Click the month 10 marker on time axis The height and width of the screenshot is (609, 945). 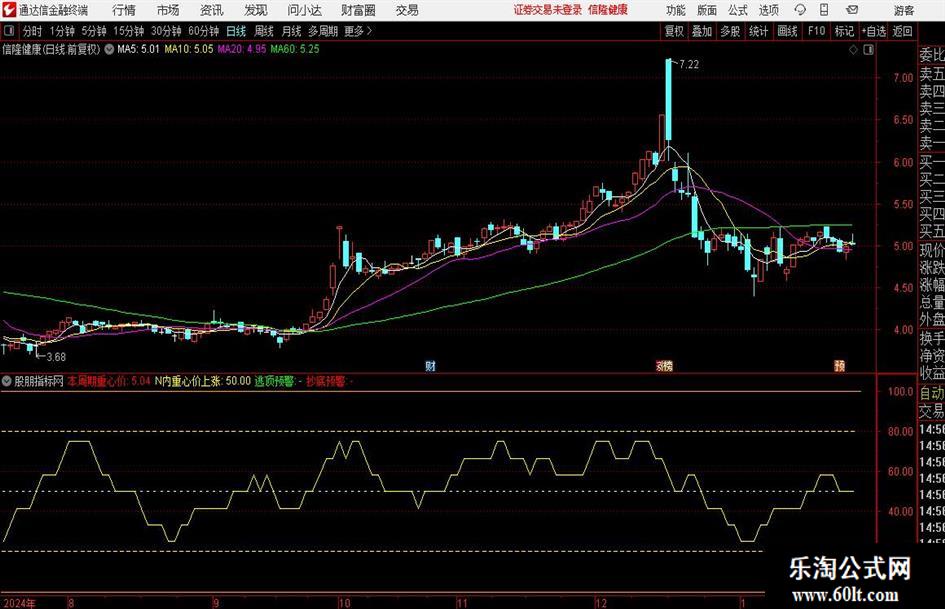tap(344, 603)
